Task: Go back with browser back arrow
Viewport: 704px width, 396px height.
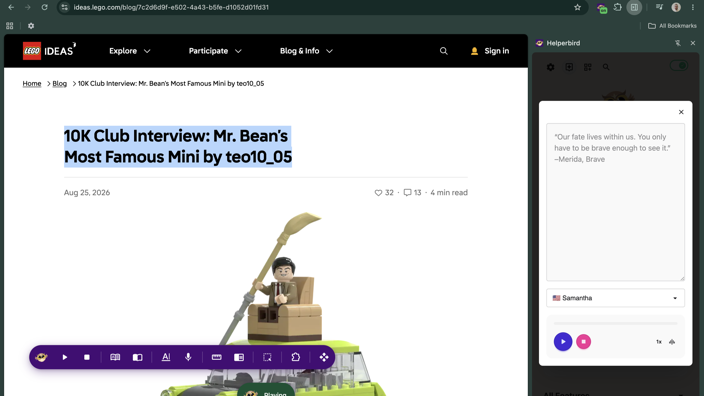Action: click(x=11, y=7)
